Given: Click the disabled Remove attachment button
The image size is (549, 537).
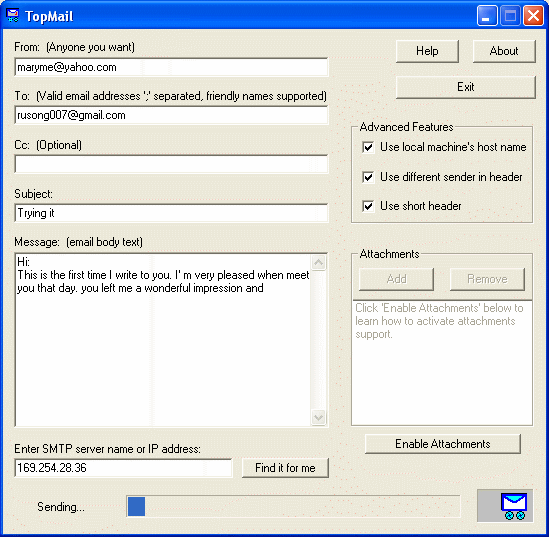Looking at the screenshot, I should tap(487, 279).
